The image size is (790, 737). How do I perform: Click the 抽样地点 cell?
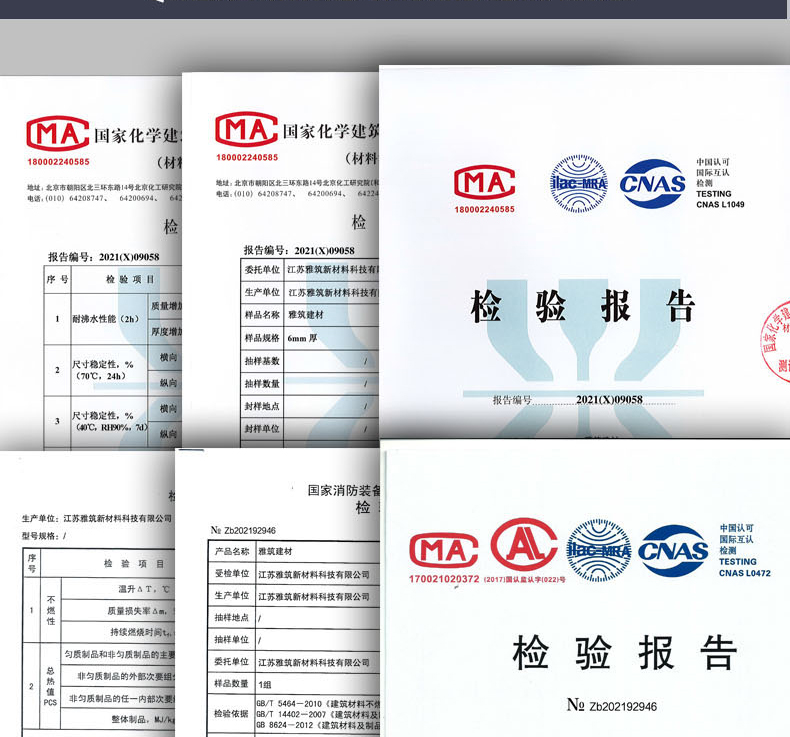click(x=232, y=617)
